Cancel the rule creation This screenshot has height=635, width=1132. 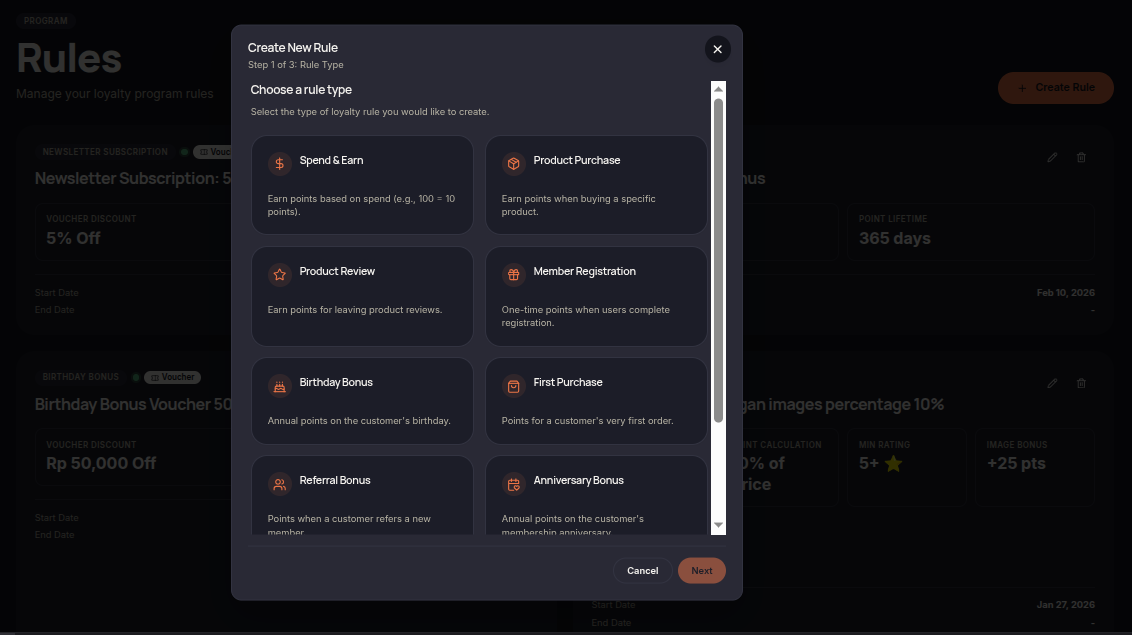[643, 571]
